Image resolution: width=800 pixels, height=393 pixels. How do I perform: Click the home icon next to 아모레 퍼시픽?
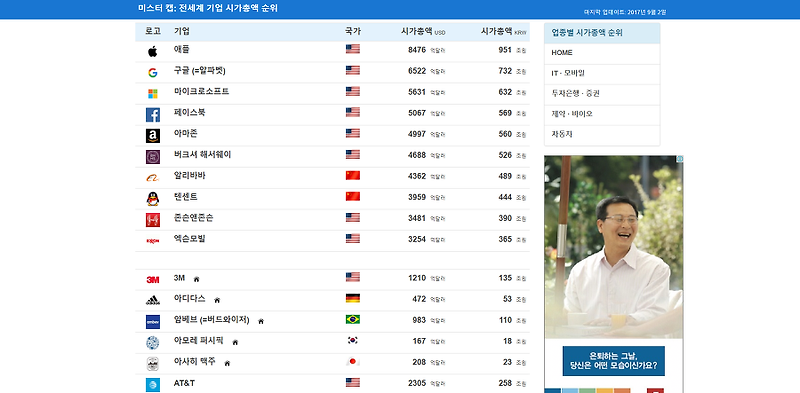(235, 342)
